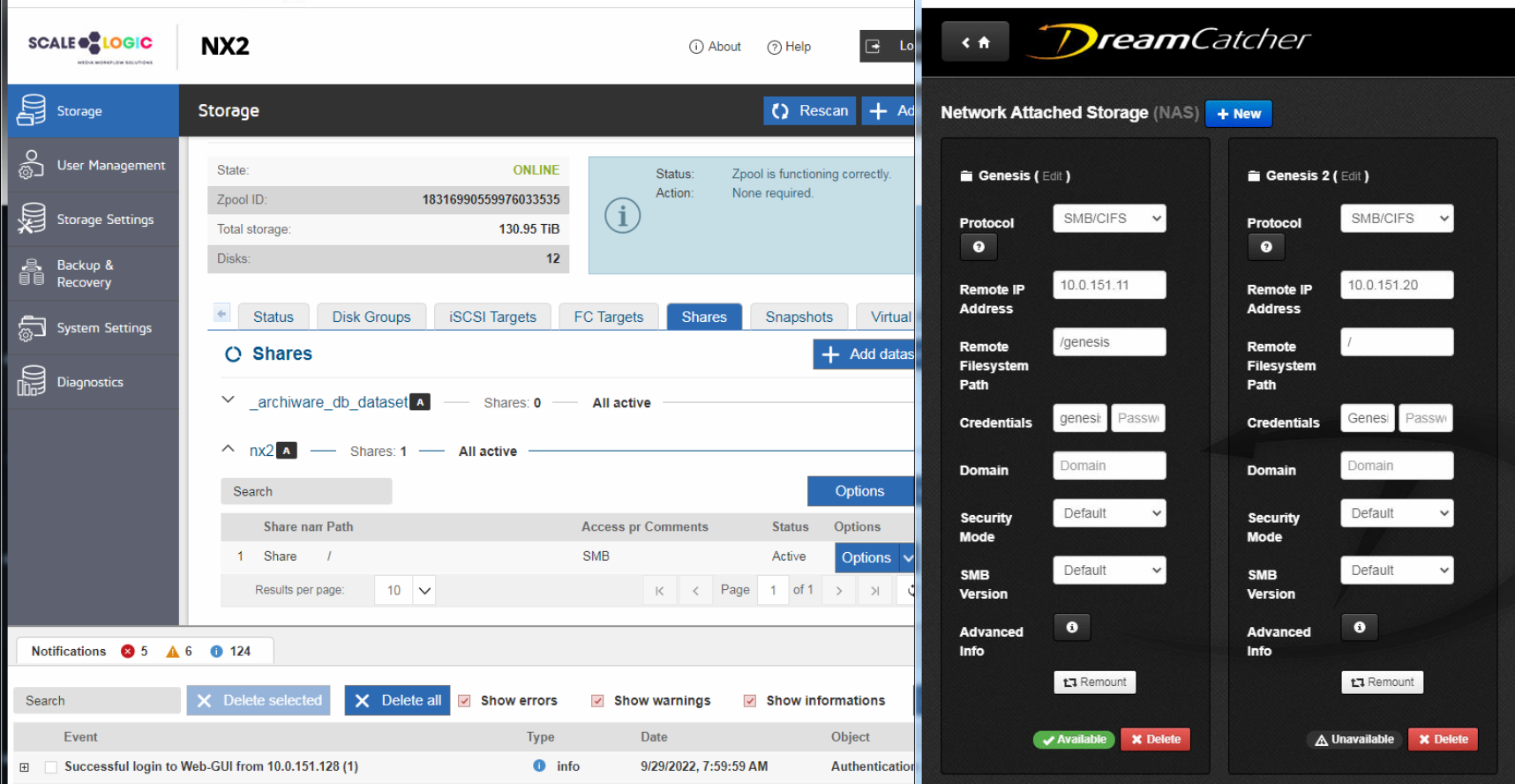Viewport: 1515px width, 784px height.
Task: Click the New NAS button
Action: tap(1239, 113)
